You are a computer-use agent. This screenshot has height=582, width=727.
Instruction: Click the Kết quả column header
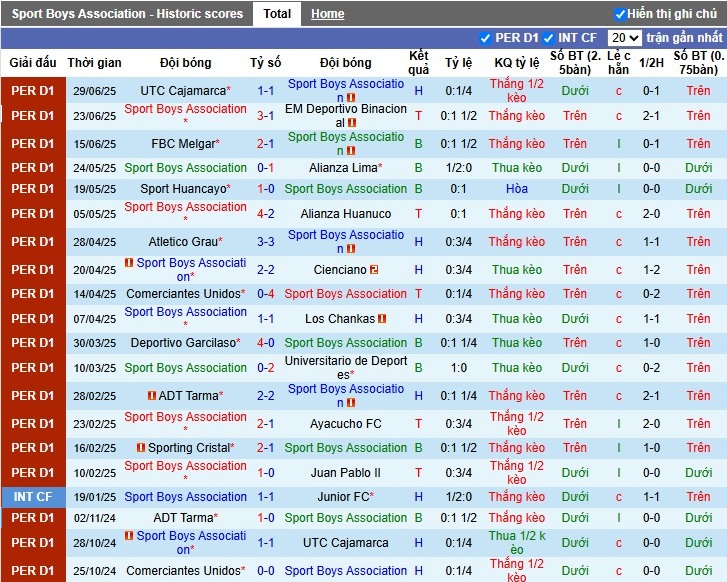pyautogui.click(x=418, y=63)
